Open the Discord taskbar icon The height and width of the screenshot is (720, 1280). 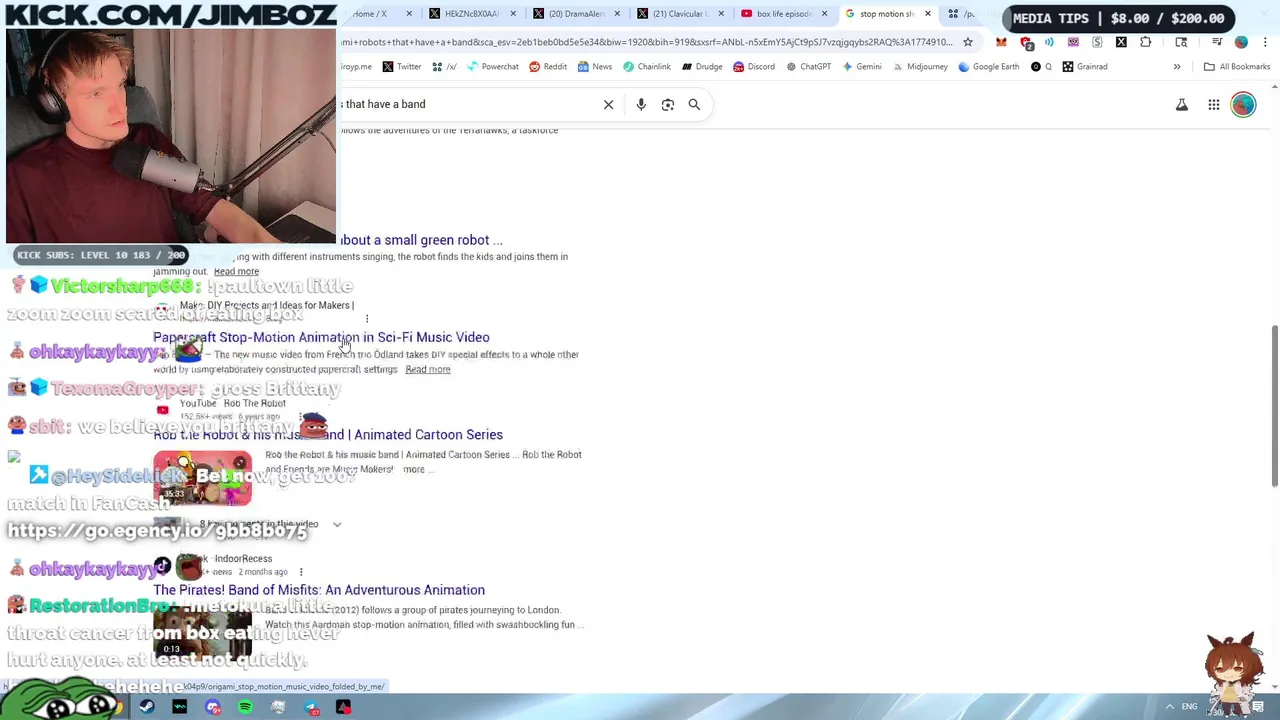click(x=213, y=707)
